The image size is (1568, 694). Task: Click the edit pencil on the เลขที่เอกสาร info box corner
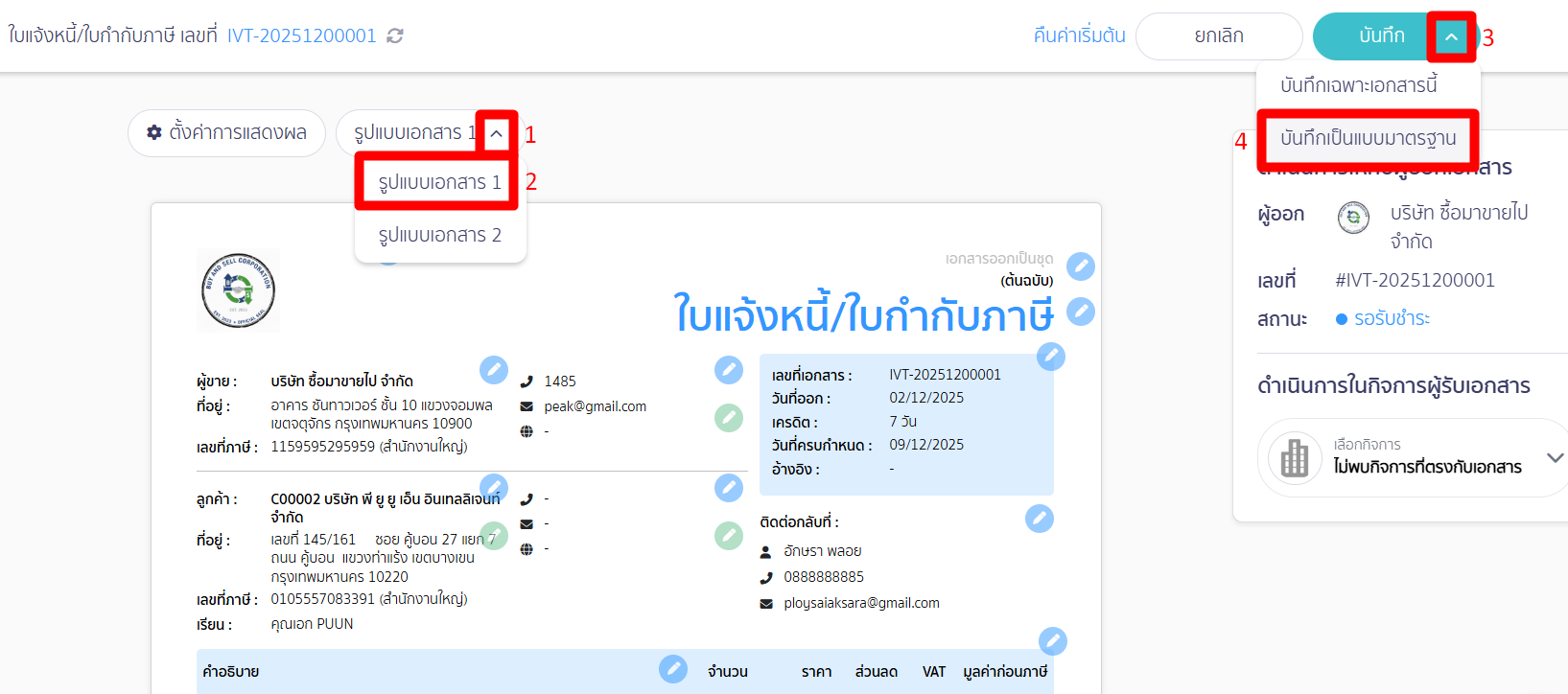(1051, 357)
